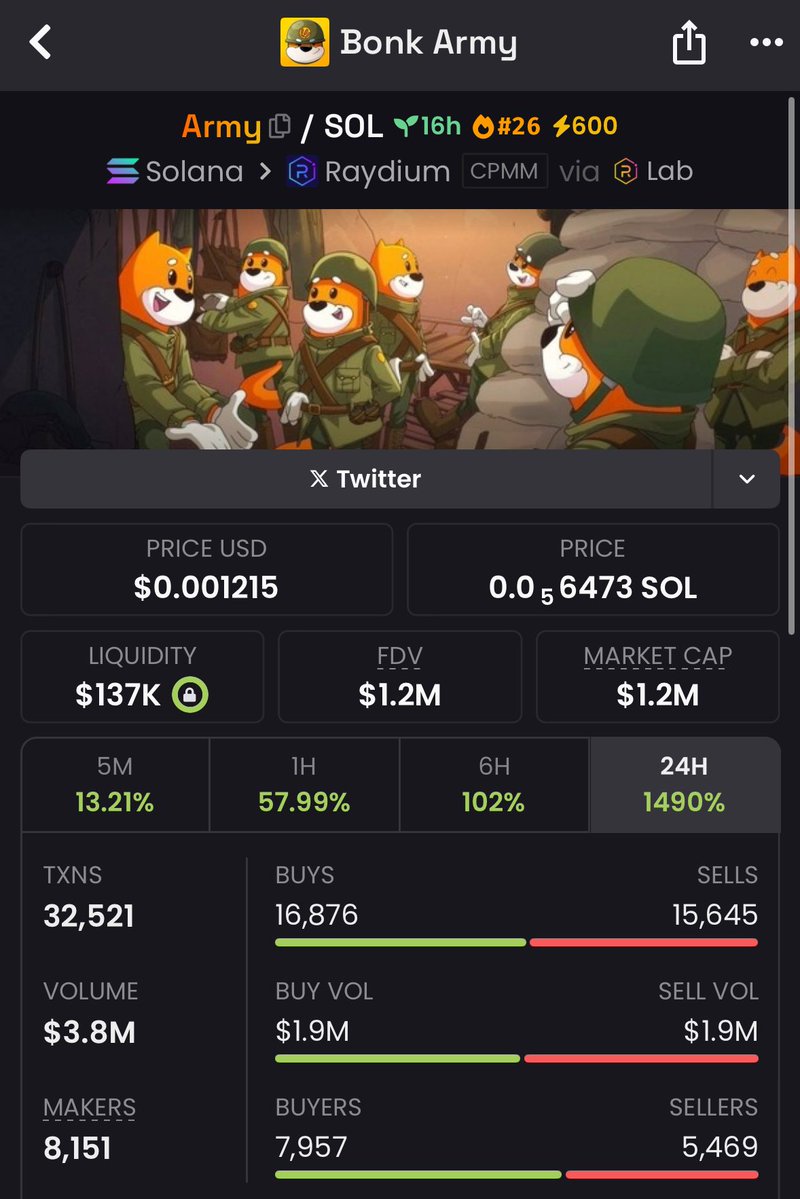Open the Twitter link button

click(x=366, y=479)
